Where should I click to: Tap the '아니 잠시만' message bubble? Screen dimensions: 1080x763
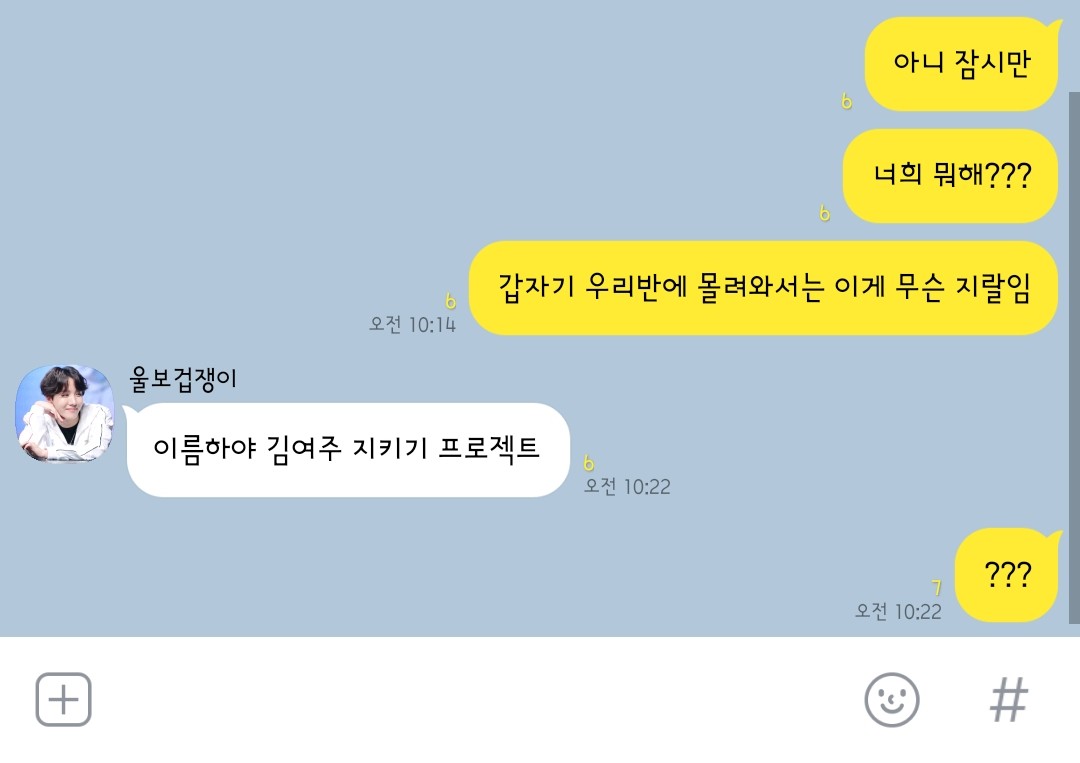coord(962,64)
